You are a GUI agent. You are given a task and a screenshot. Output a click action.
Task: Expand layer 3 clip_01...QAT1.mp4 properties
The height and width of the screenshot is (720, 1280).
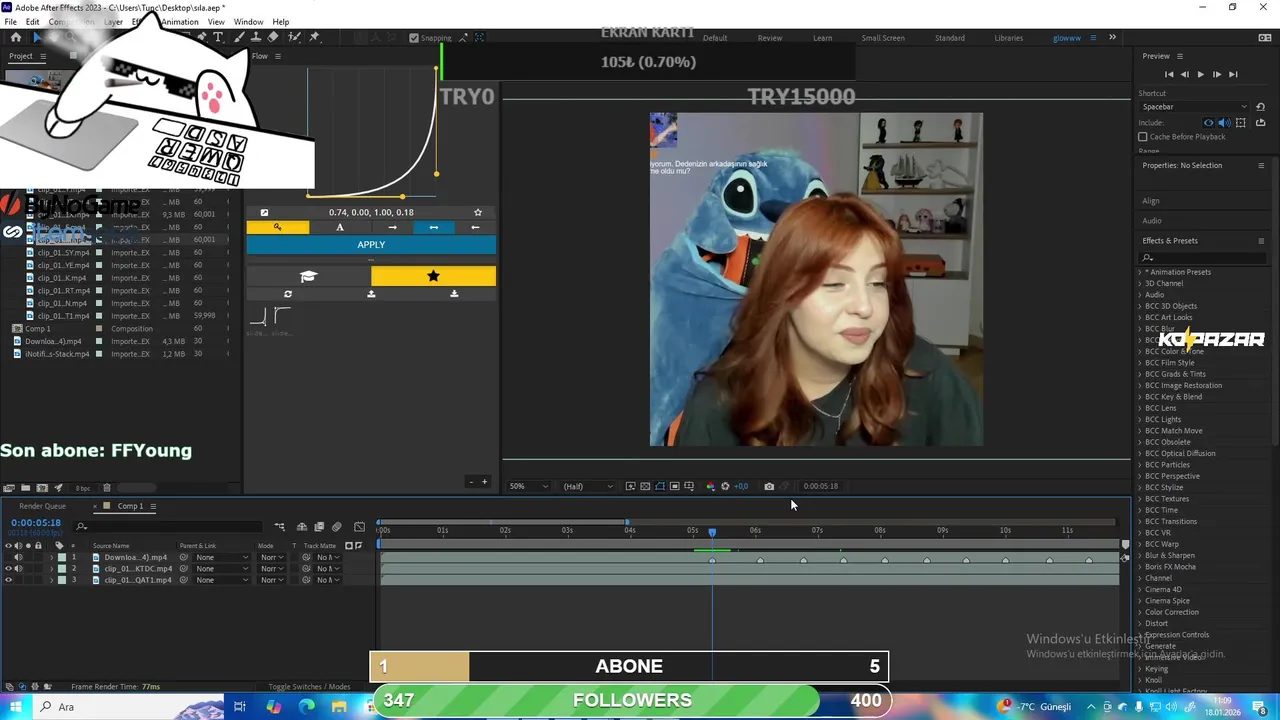click(x=51, y=580)
